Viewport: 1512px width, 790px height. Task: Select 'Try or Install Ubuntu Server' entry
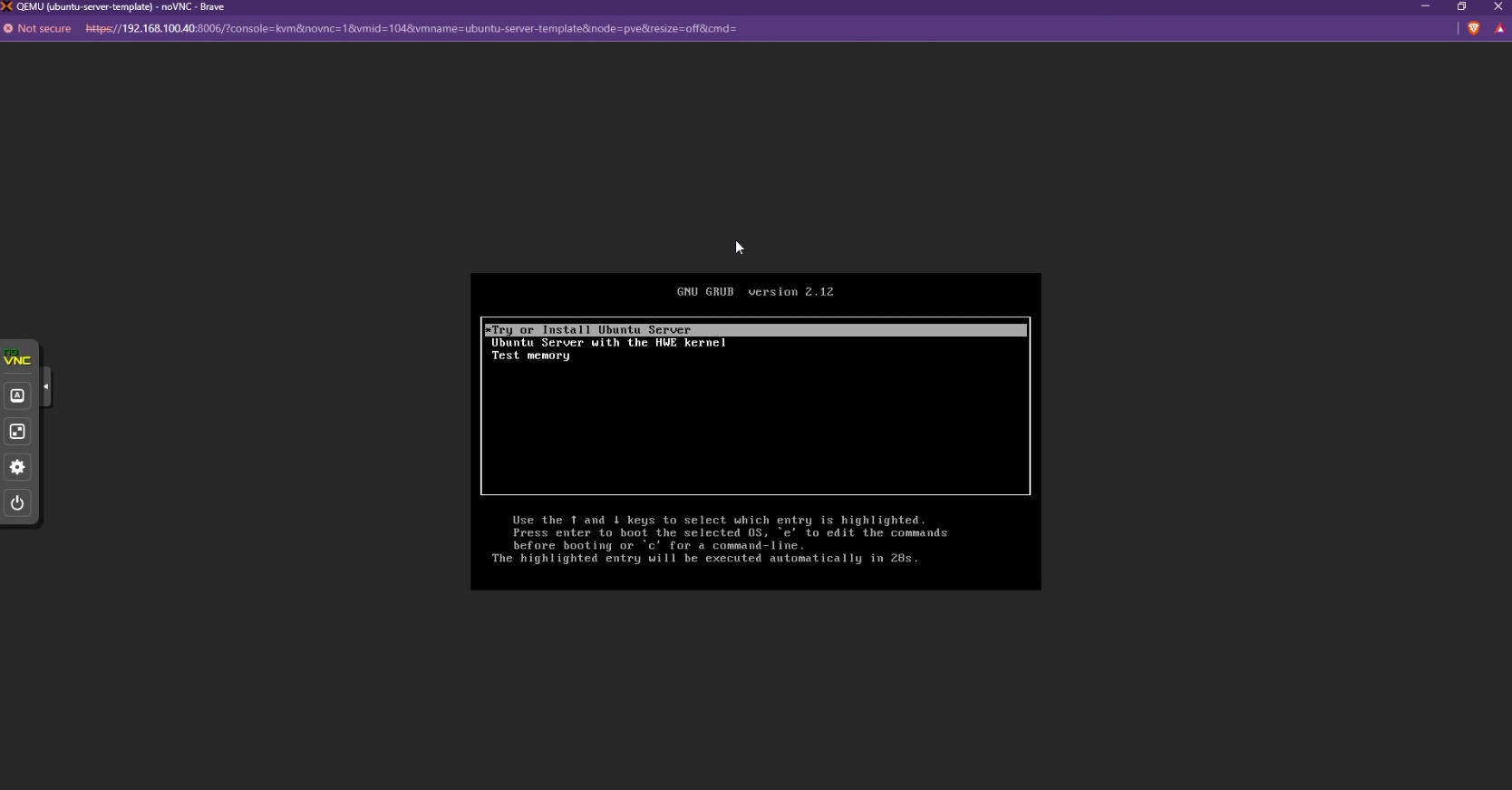click(x=591, y=330)
